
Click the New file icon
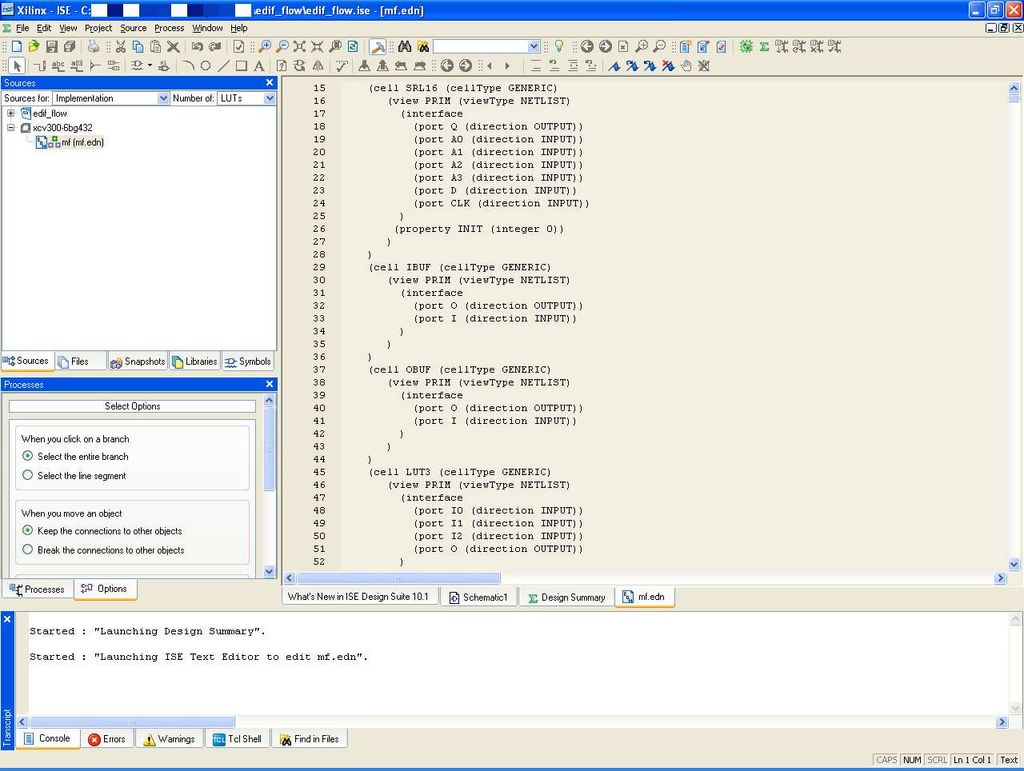click(16, 47)
